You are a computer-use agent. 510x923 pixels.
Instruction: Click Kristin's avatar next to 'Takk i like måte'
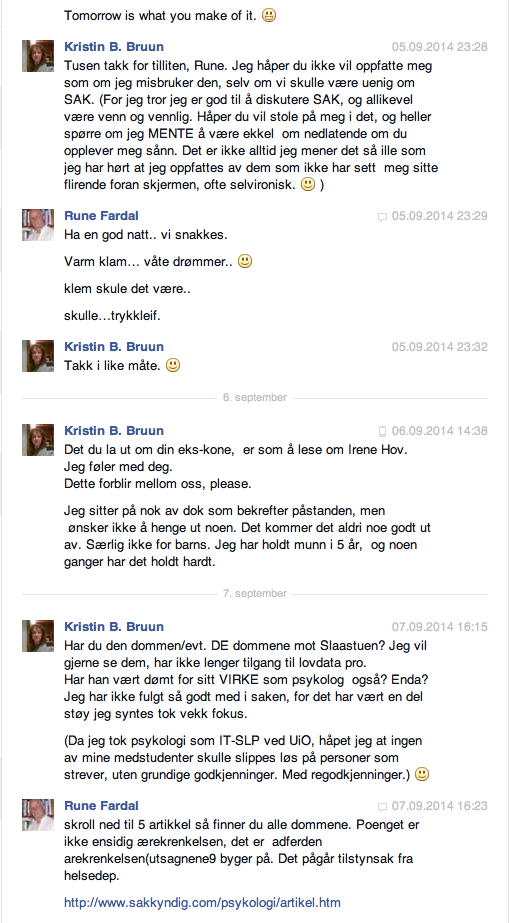tap(38, 356)
